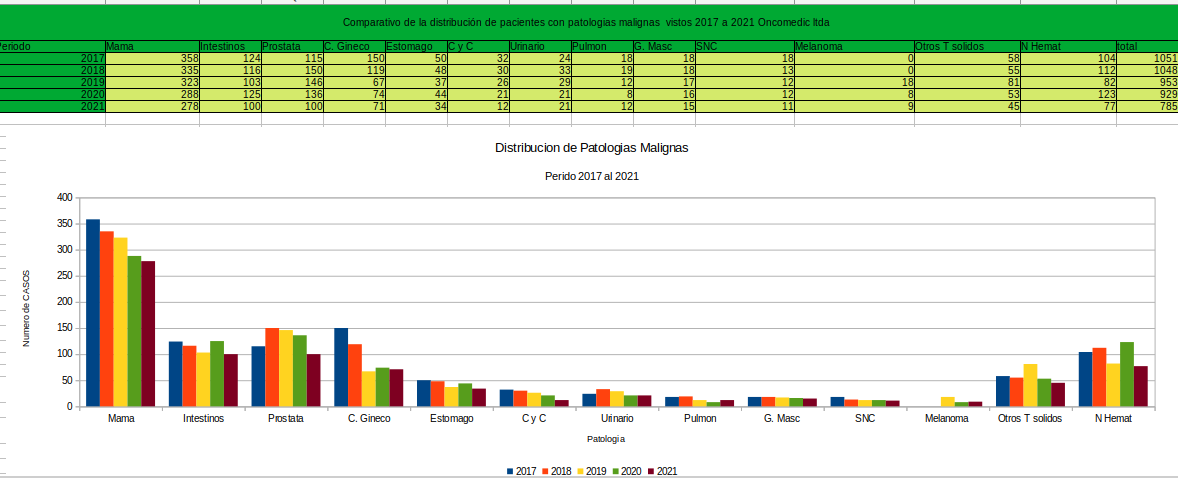Click the yellow 2019 legend swatch

580,471
